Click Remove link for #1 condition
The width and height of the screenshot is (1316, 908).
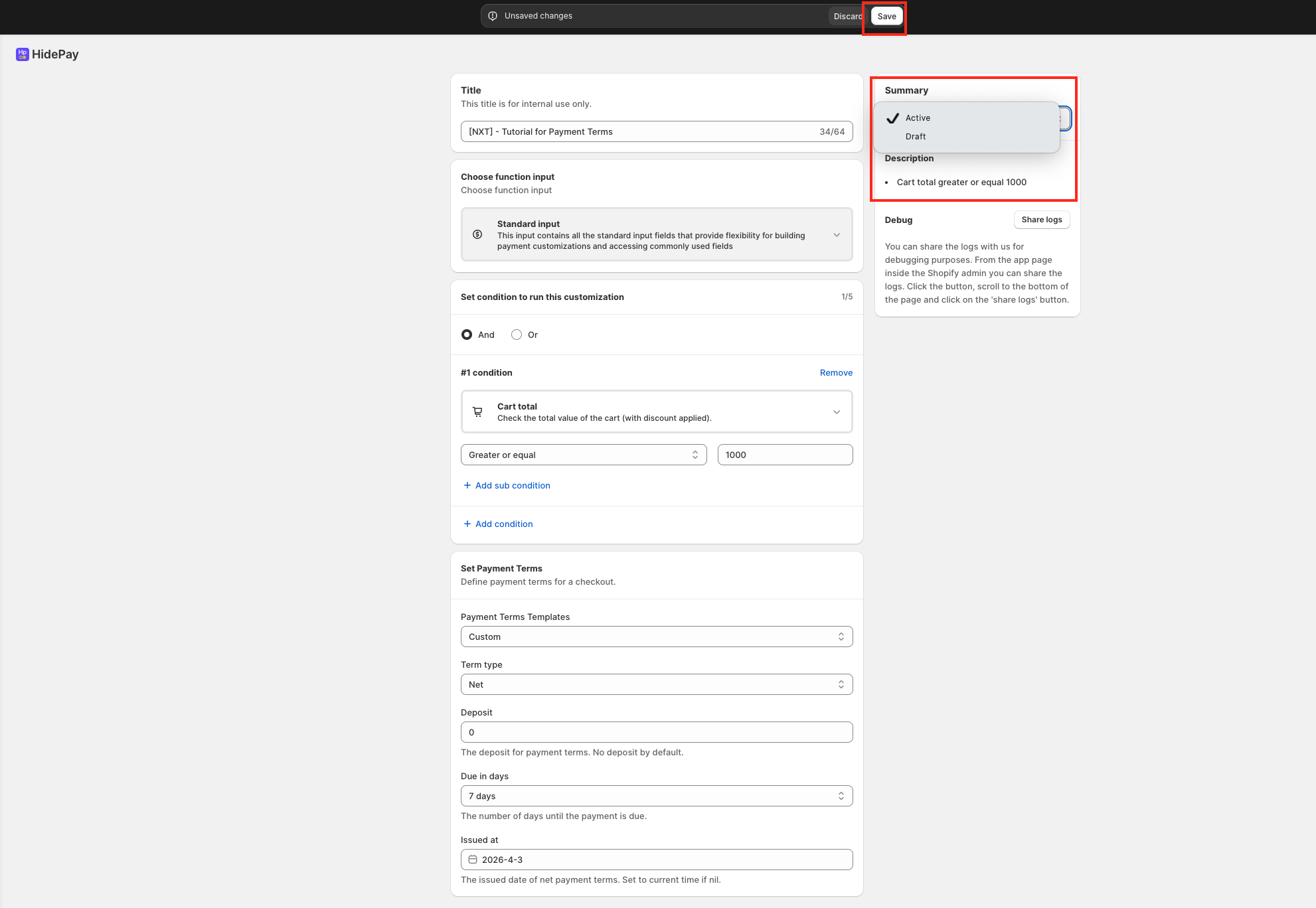click(836, 373)
